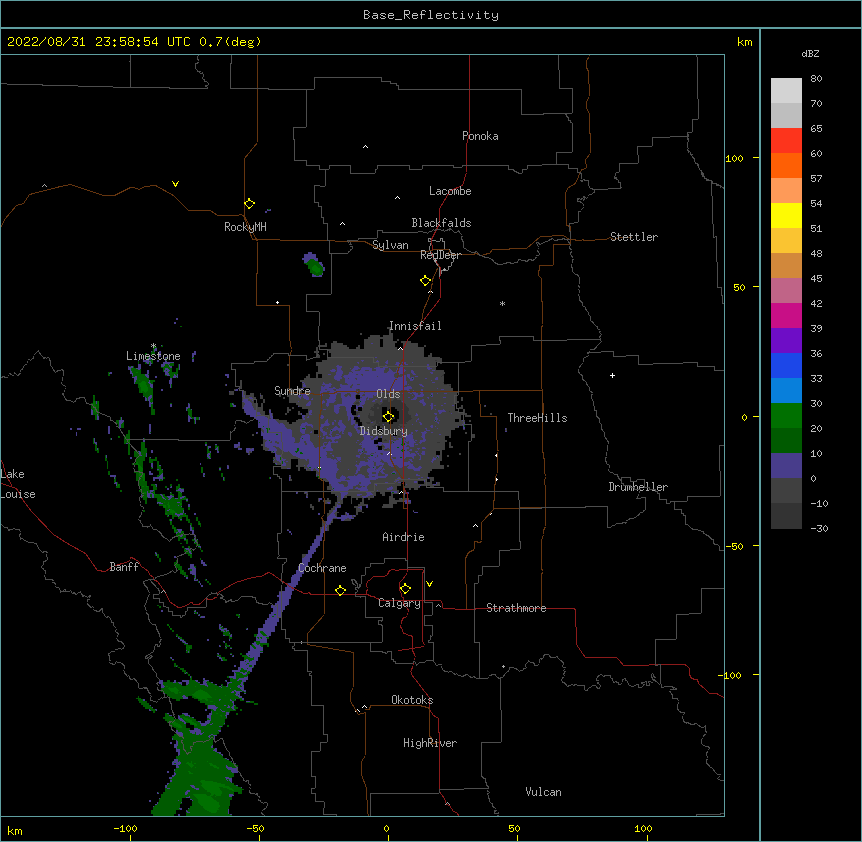Image resolution: width=862 pixels, height=842 pixels.
Task: Click the white plus marker north of Drumheller
Action: coord(612,375)
